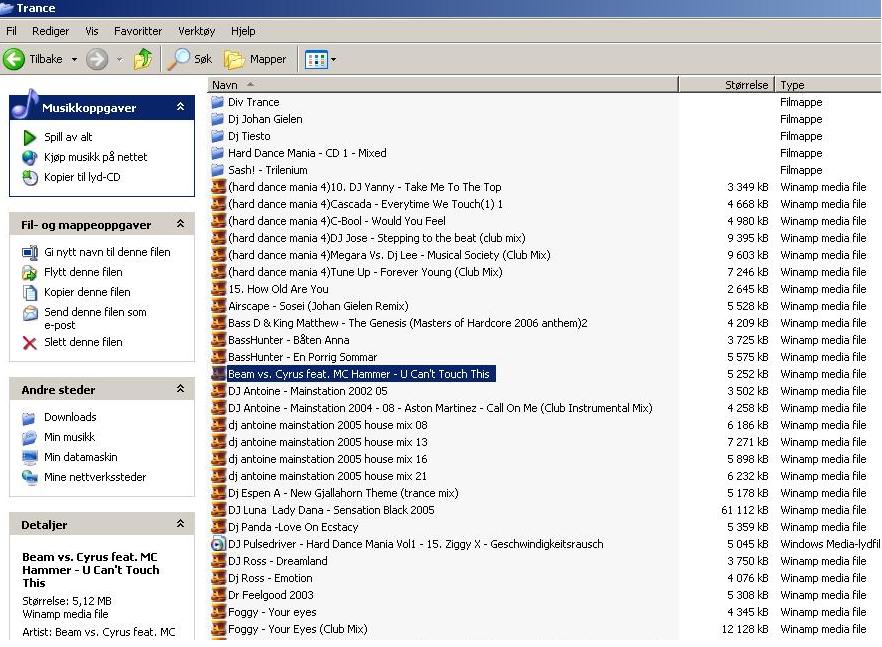
Task: Open the Verktøy menu
Action: click(x=196, y=31)
